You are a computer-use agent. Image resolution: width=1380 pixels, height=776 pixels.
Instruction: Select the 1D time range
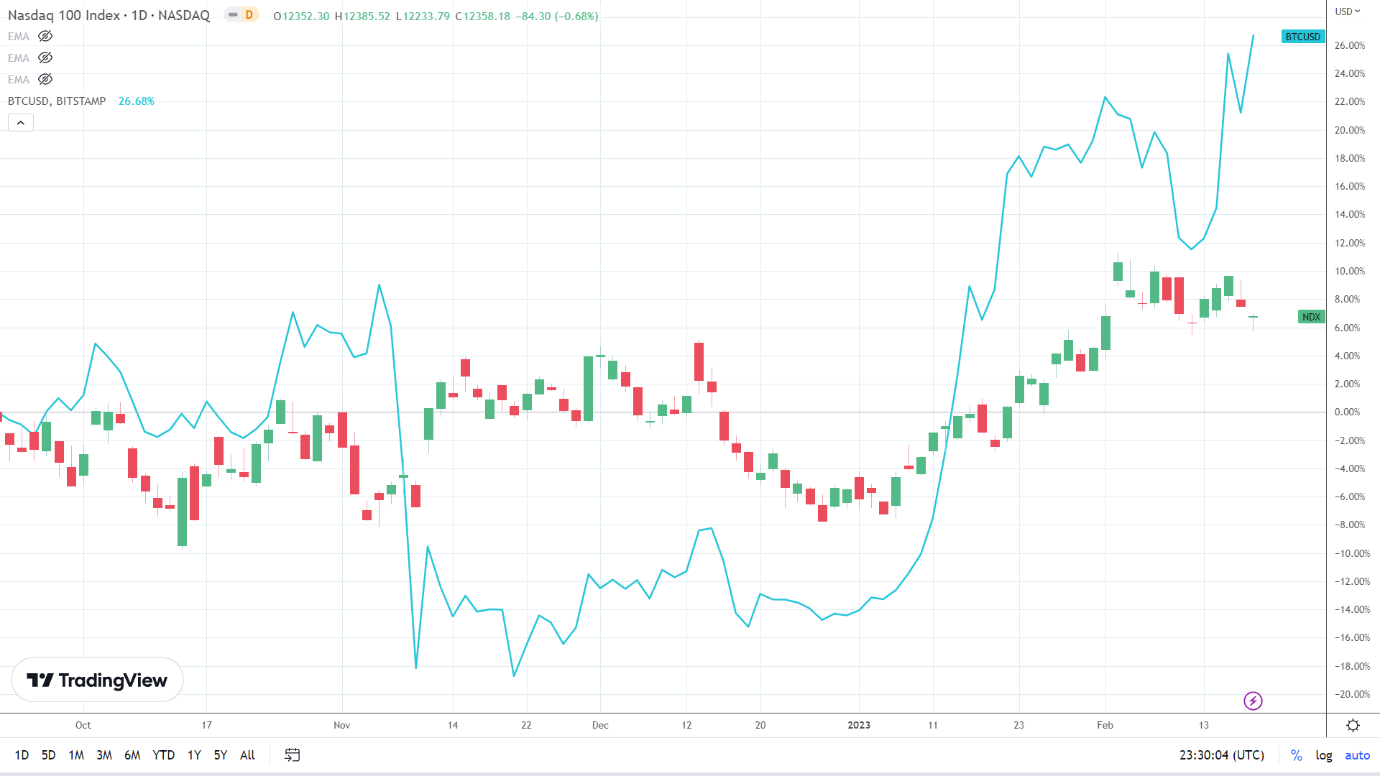point(22,755)
